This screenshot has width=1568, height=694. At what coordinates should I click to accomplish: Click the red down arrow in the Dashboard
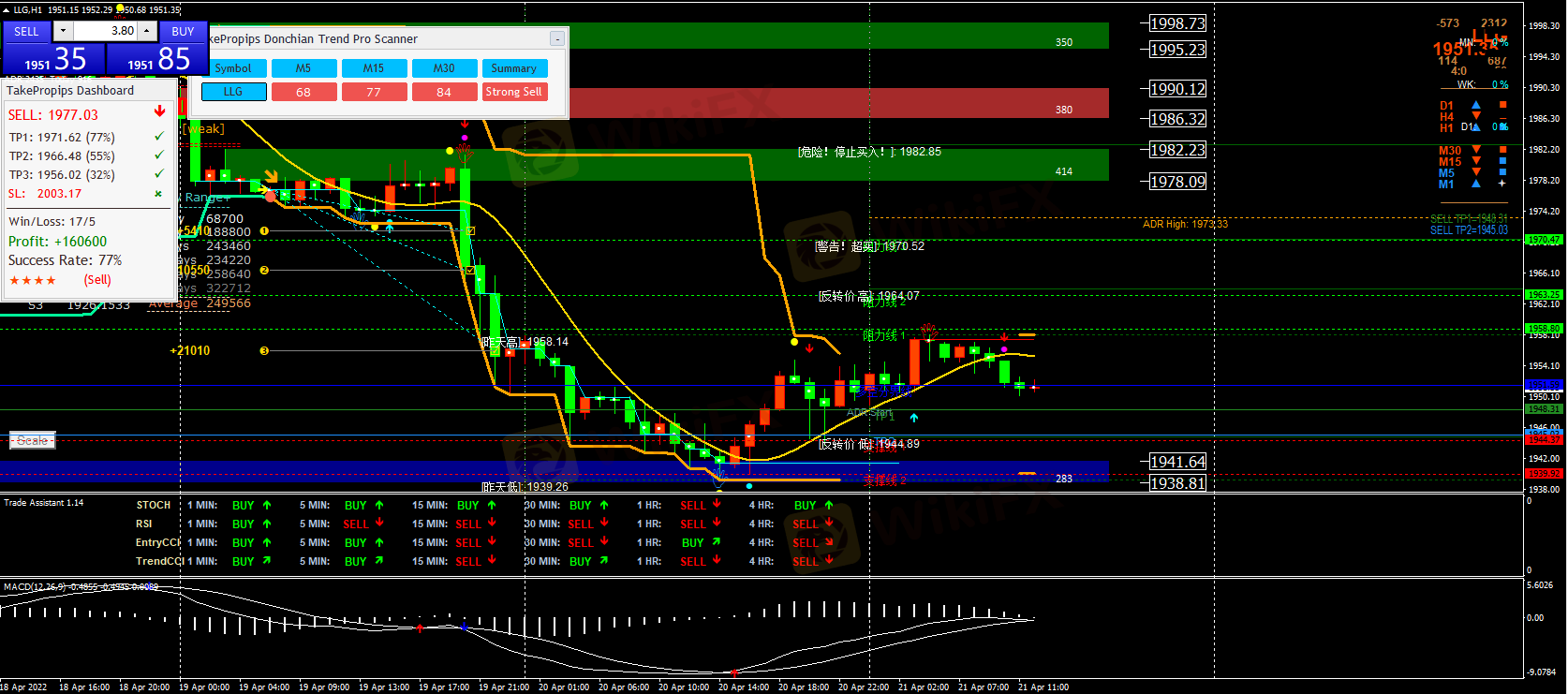[x=159, y=111]
